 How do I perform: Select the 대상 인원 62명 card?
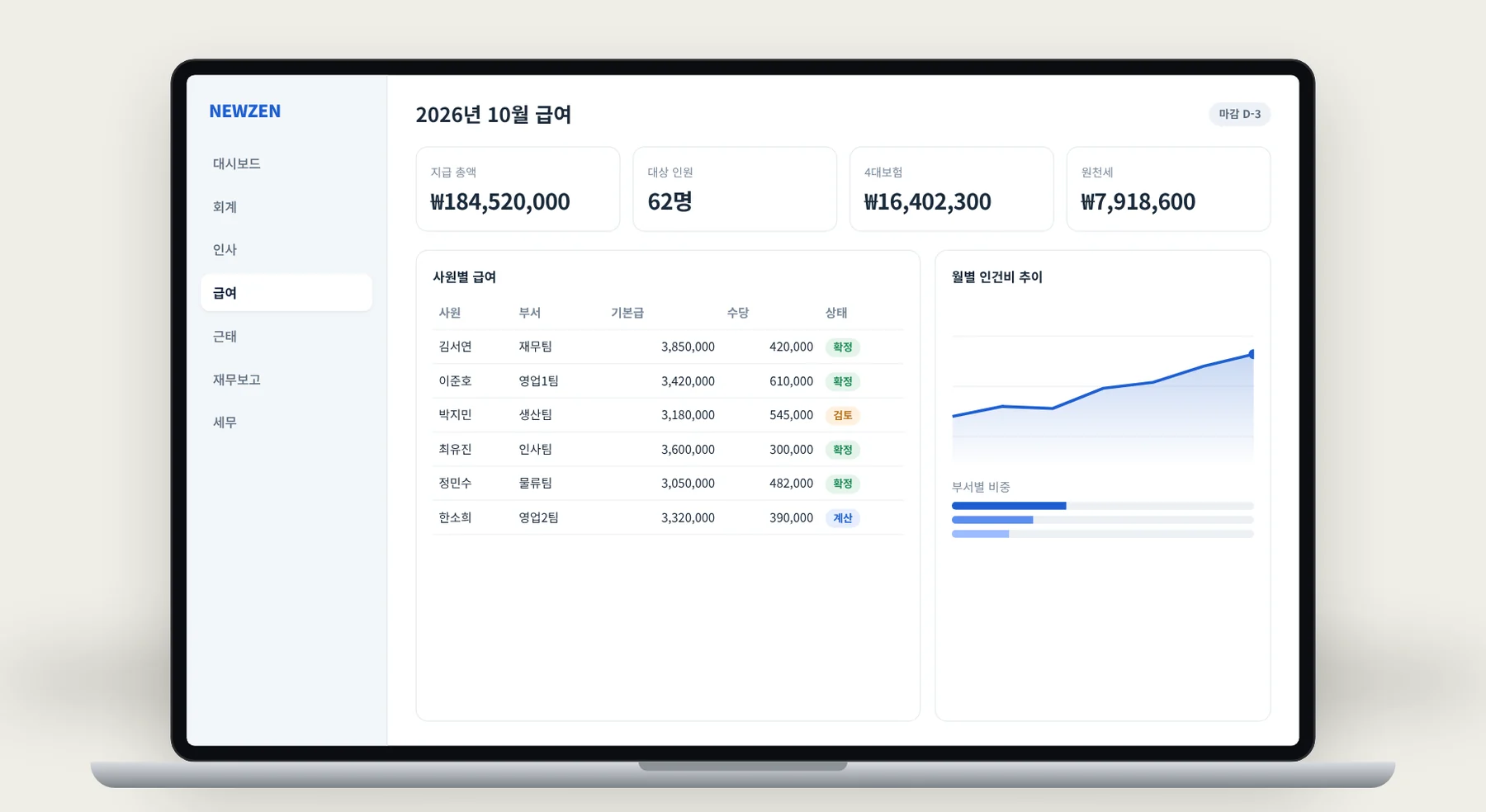[735, 189]
